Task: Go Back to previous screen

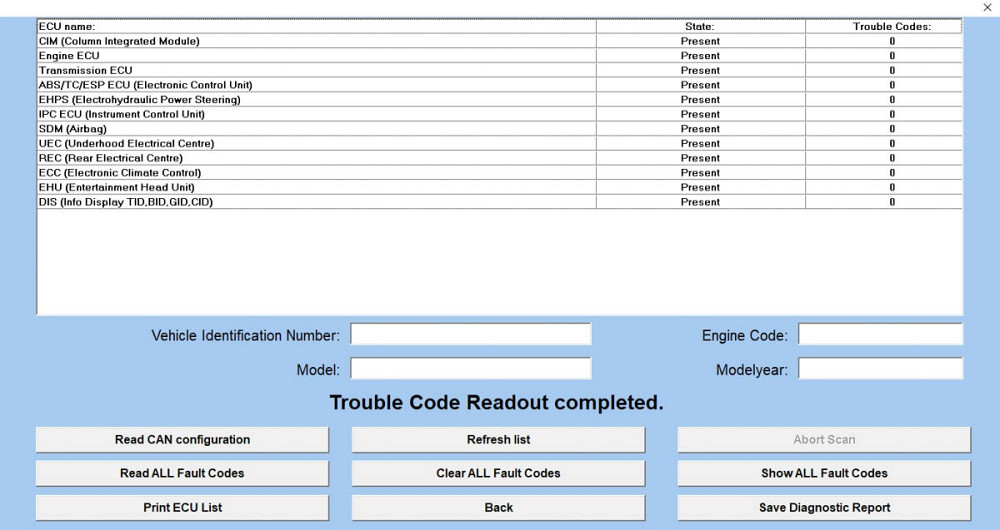Action: [498, 508]
